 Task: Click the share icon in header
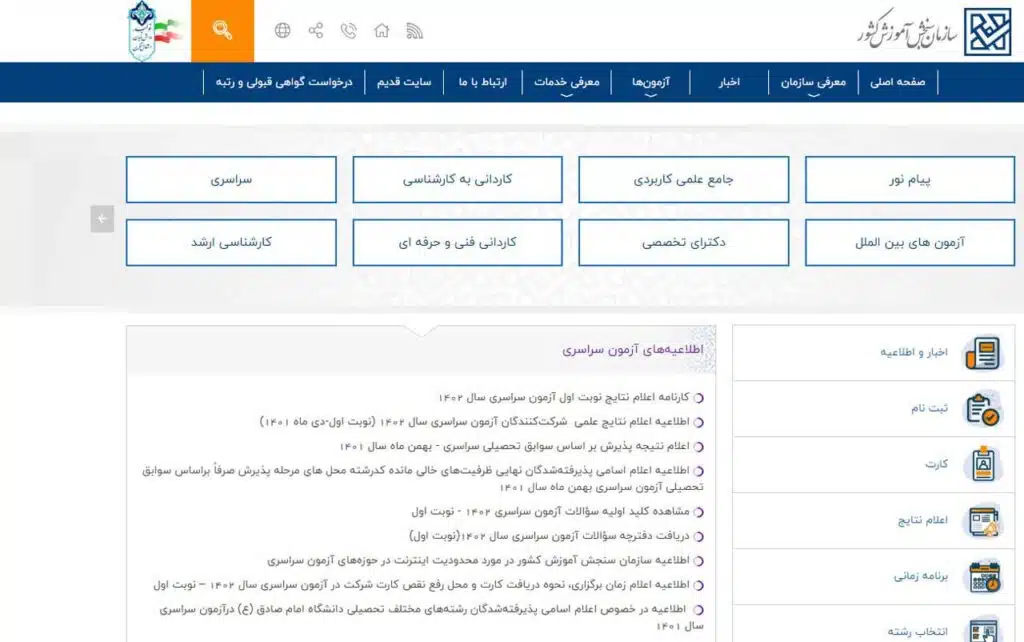[316, 31]
